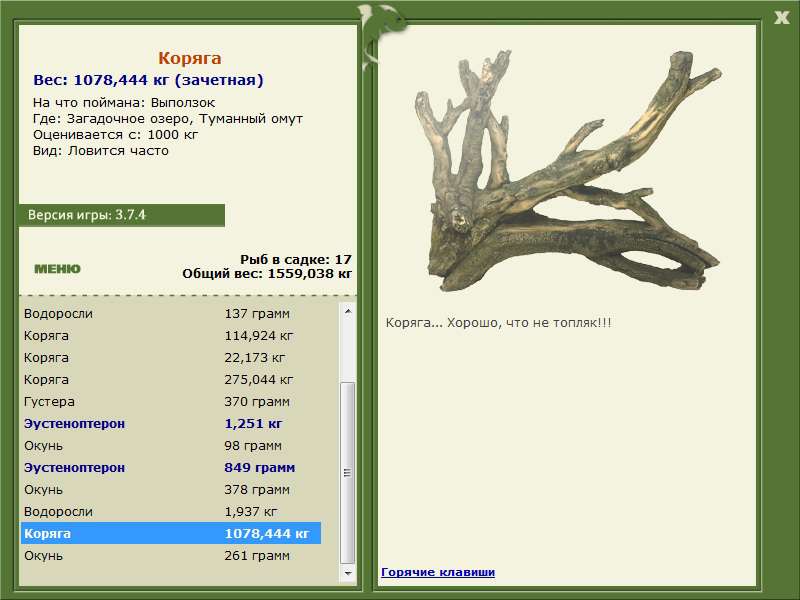Select the Окунь 378 грамм entry
Image resolution: width=800 pixels, height=600 pixels.
(171, 489)
